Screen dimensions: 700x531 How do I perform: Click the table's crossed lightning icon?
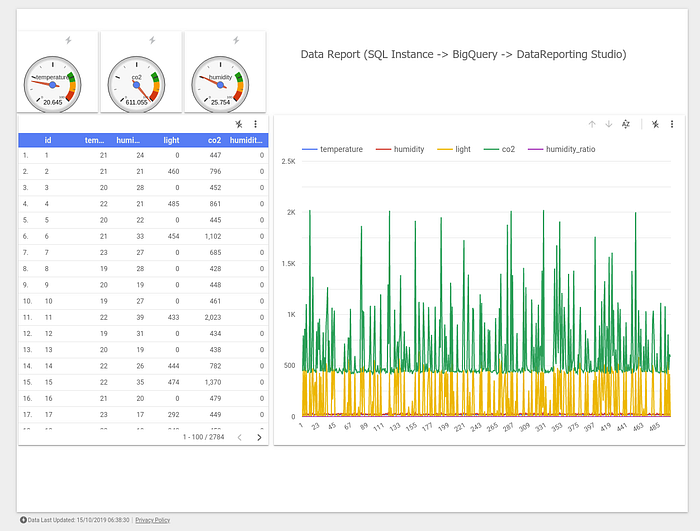click(239, 124)
